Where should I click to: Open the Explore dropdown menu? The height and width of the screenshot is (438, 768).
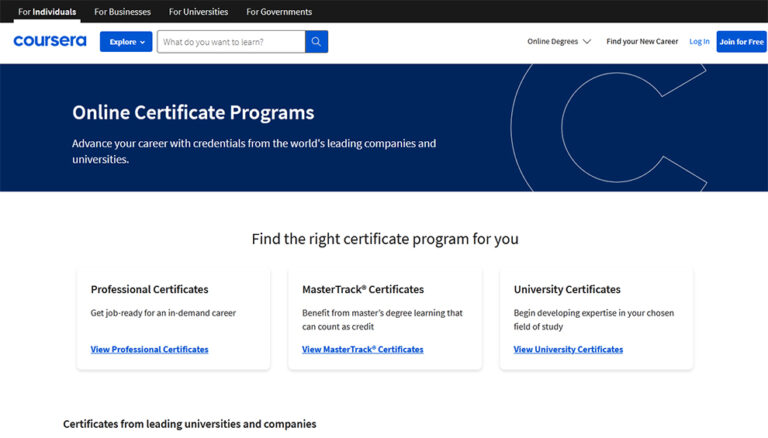(x=126, y=42)
